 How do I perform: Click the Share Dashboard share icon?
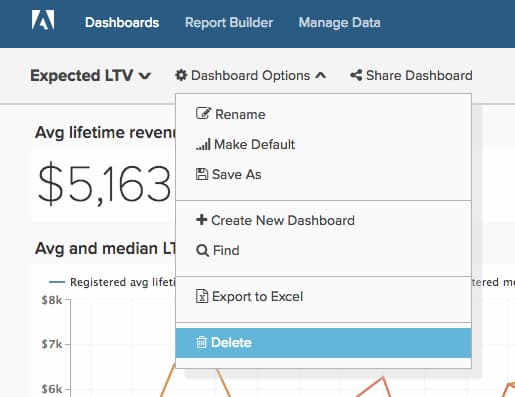coord(356,75)
